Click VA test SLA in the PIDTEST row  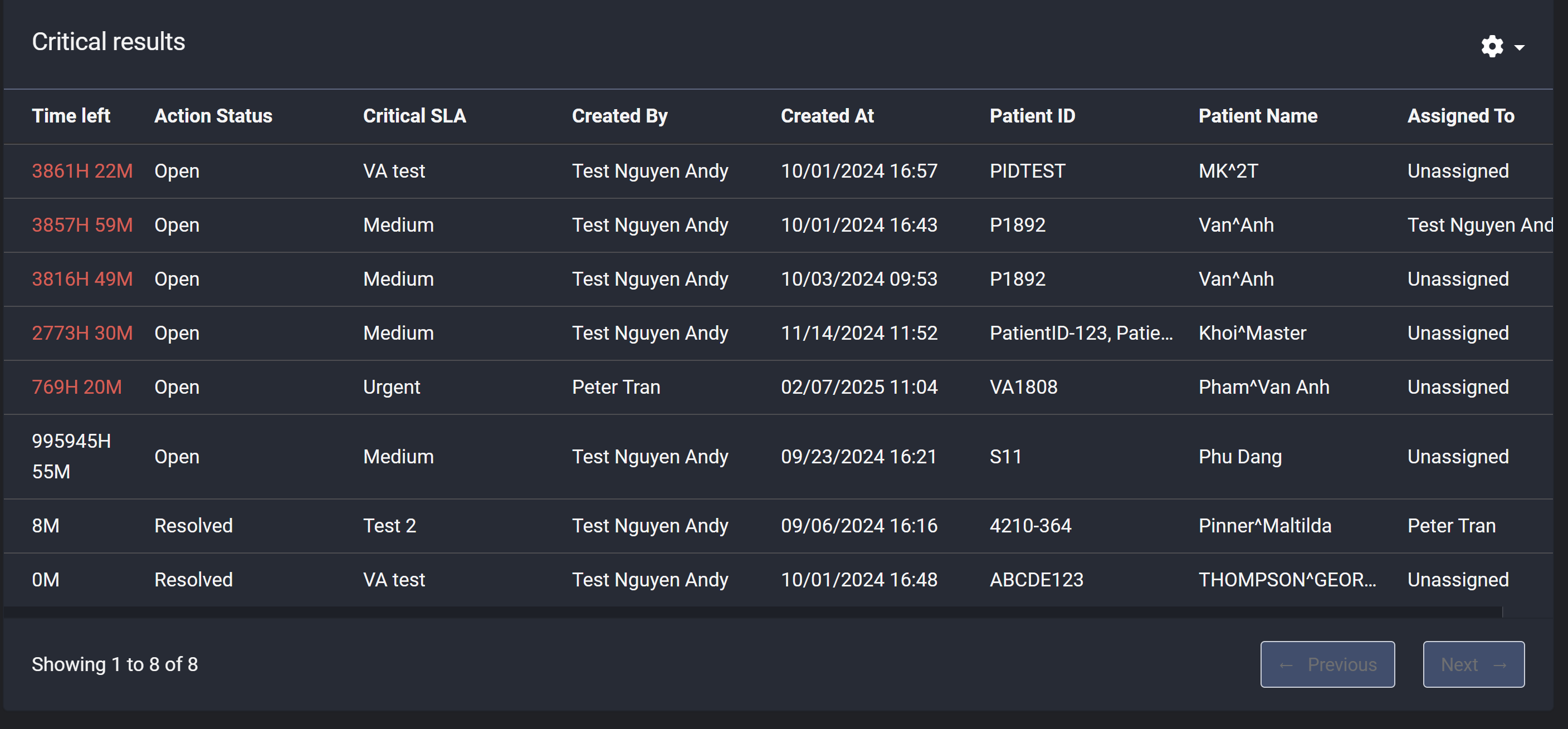pyautogui.click(x=394, y=171)
